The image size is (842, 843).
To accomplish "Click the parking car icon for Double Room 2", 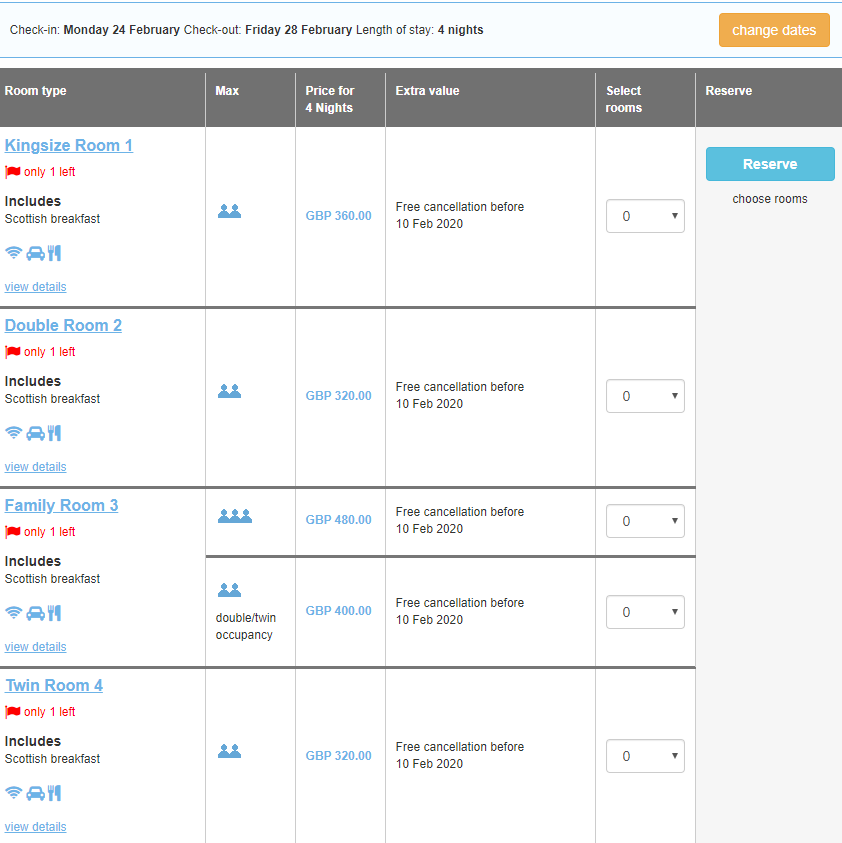I will (x=35, y=433).
